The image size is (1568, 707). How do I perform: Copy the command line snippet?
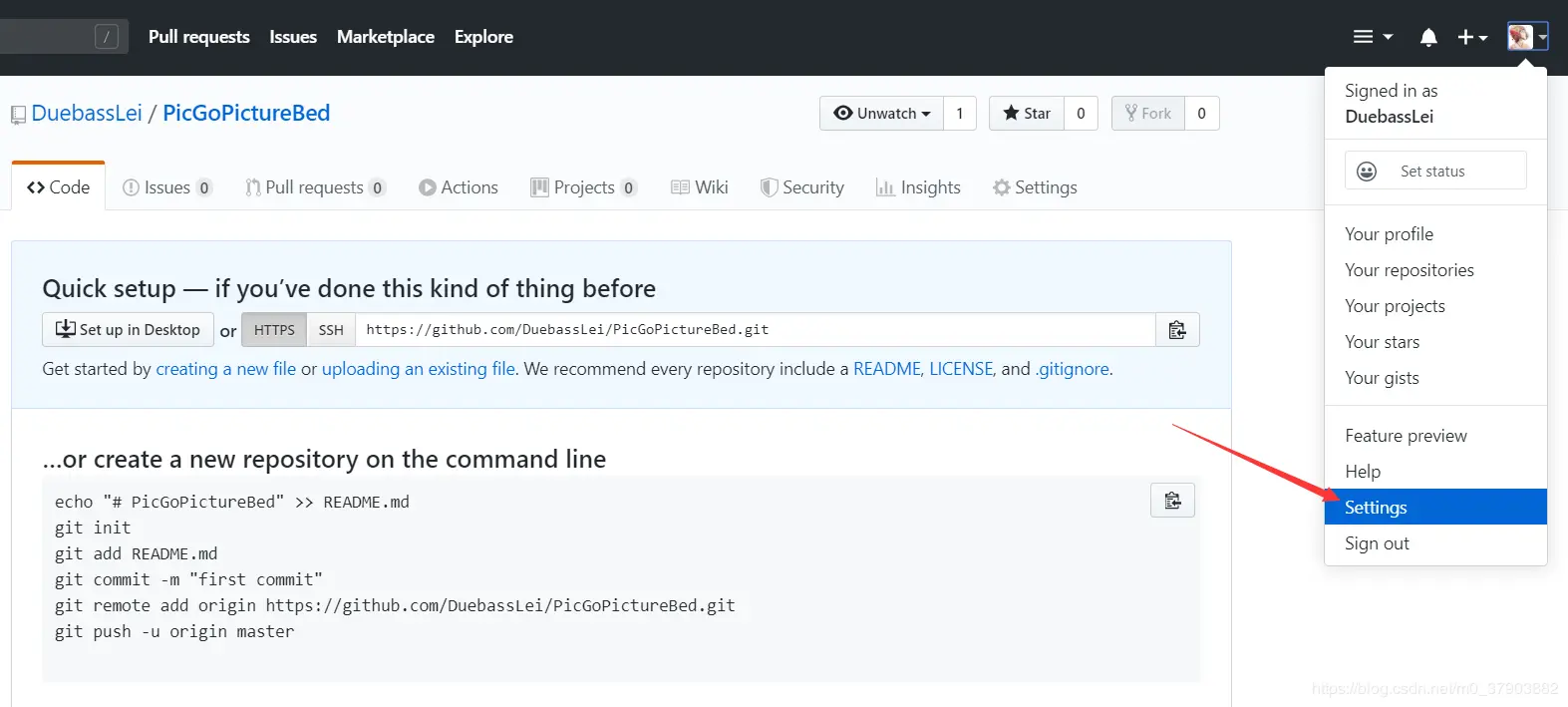click(1172, 501)
